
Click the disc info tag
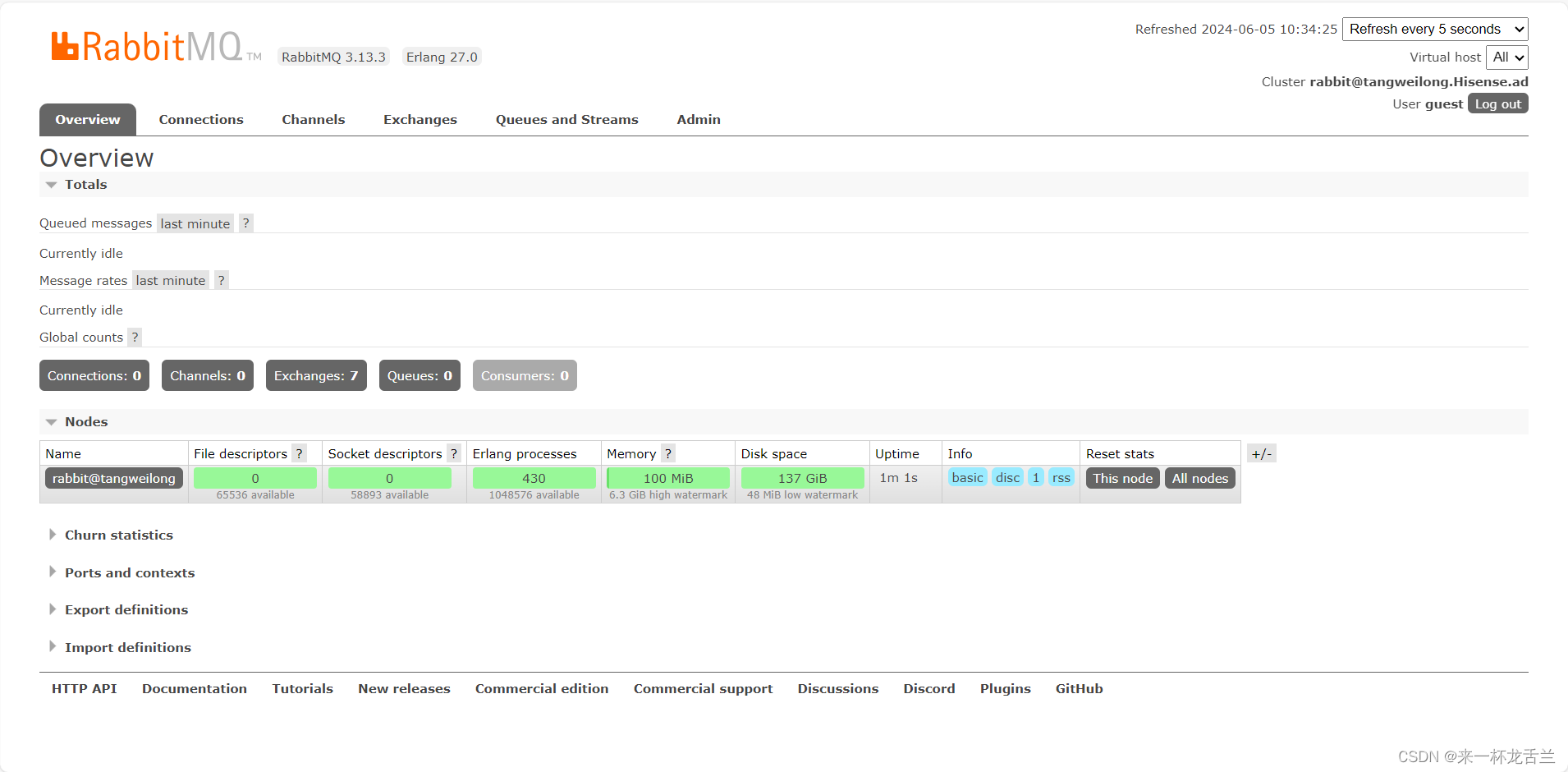(x=1008, y=477)
